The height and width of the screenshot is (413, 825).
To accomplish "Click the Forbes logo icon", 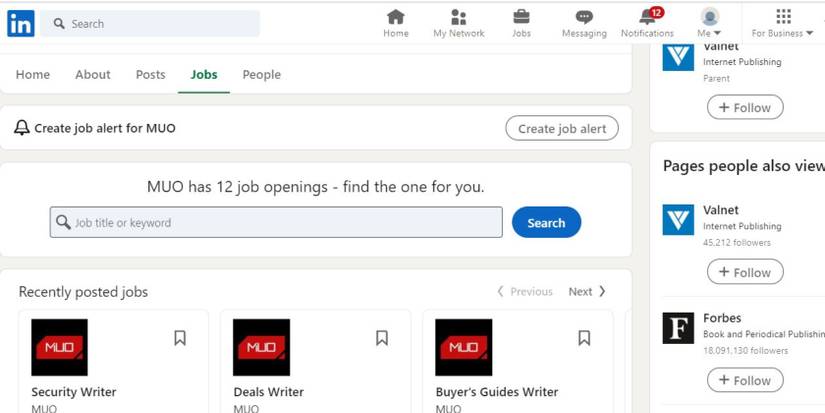I will coord(678,328).
